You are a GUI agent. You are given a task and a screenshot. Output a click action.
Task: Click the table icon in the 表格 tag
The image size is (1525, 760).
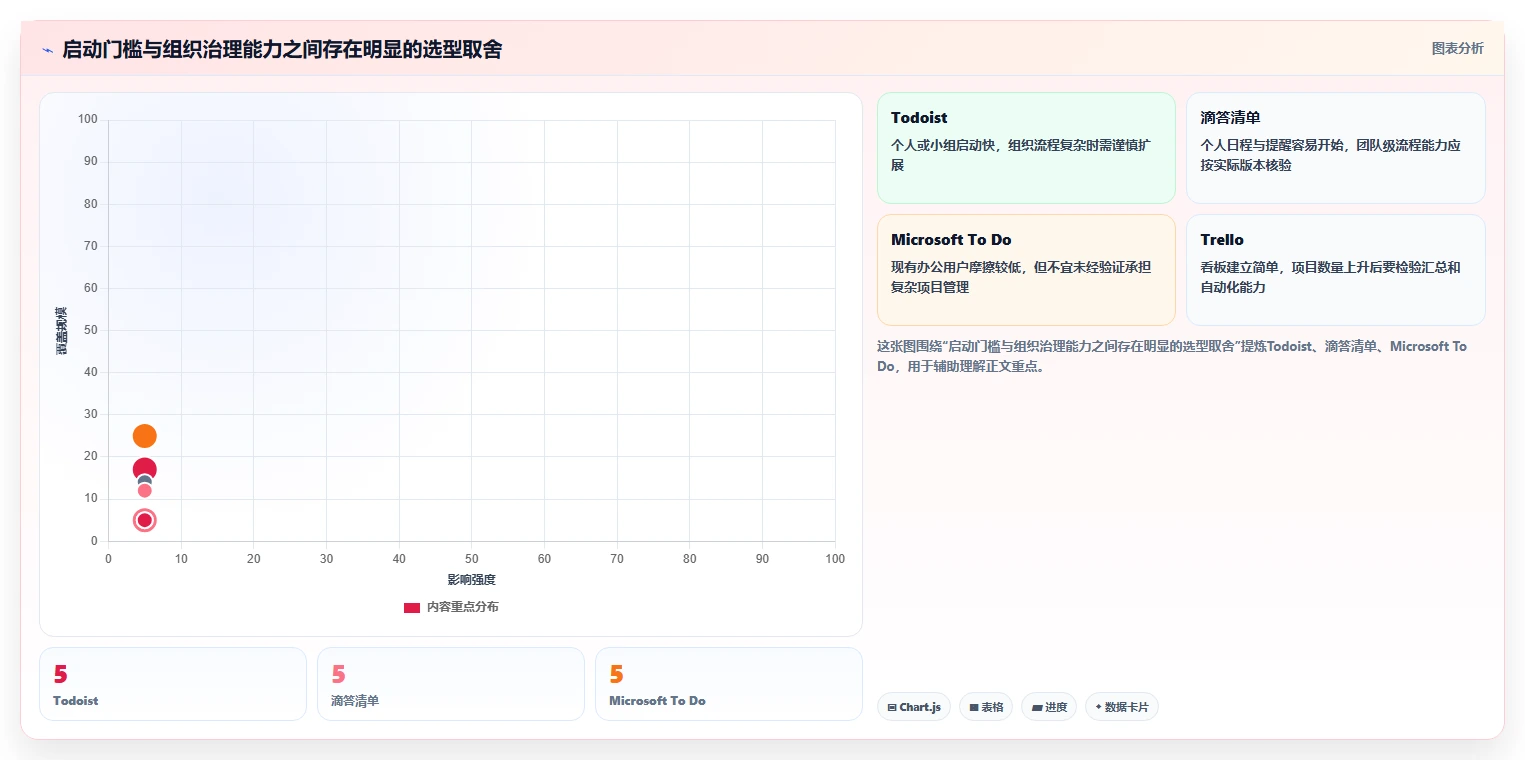(974, 708)
